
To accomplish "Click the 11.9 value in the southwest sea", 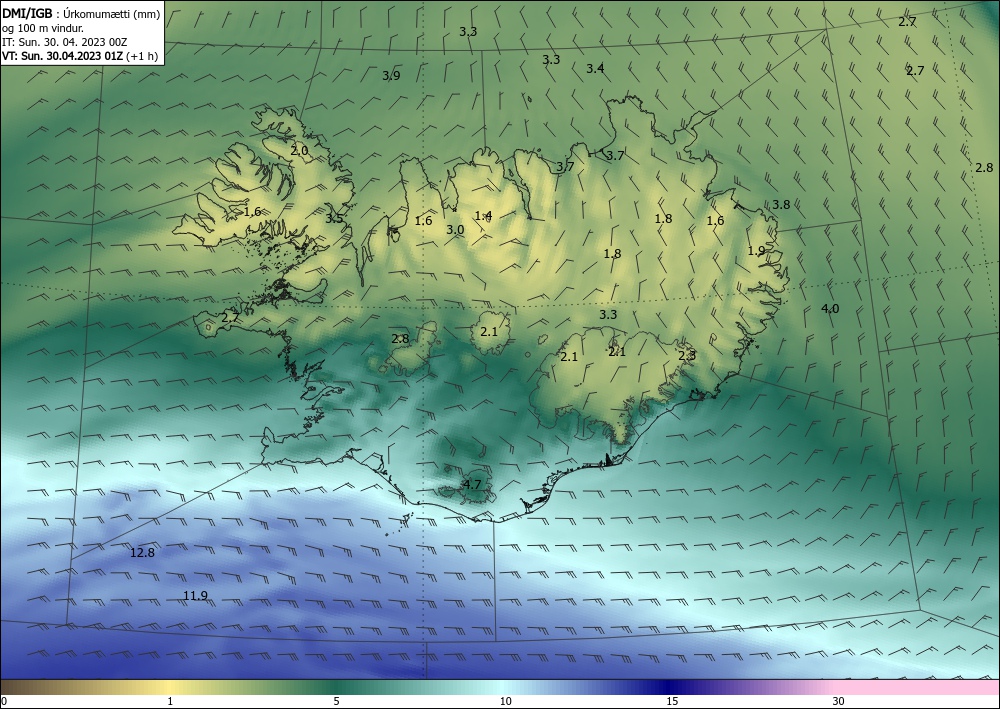I will [x=195, y=596].
